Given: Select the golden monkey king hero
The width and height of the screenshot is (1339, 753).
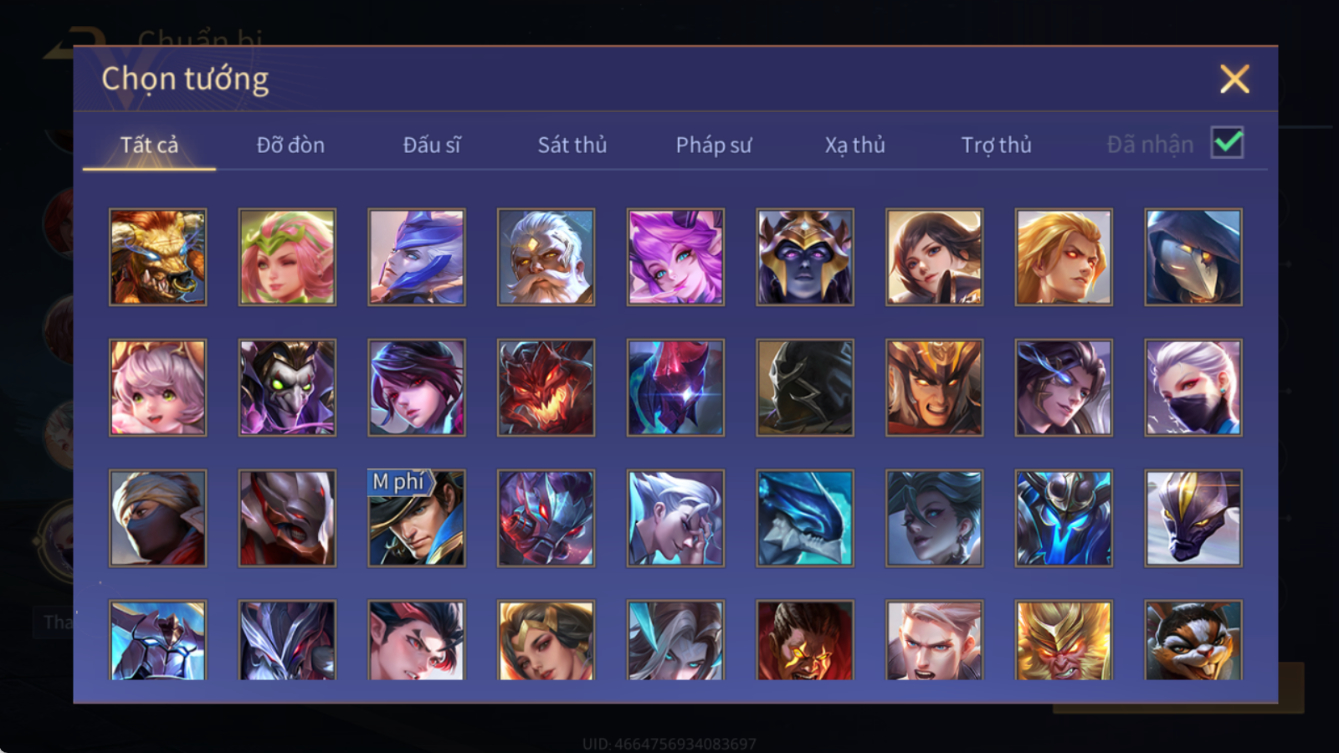Looking at the screenshot, I should pyautogui.click(x=1064, y=640).
